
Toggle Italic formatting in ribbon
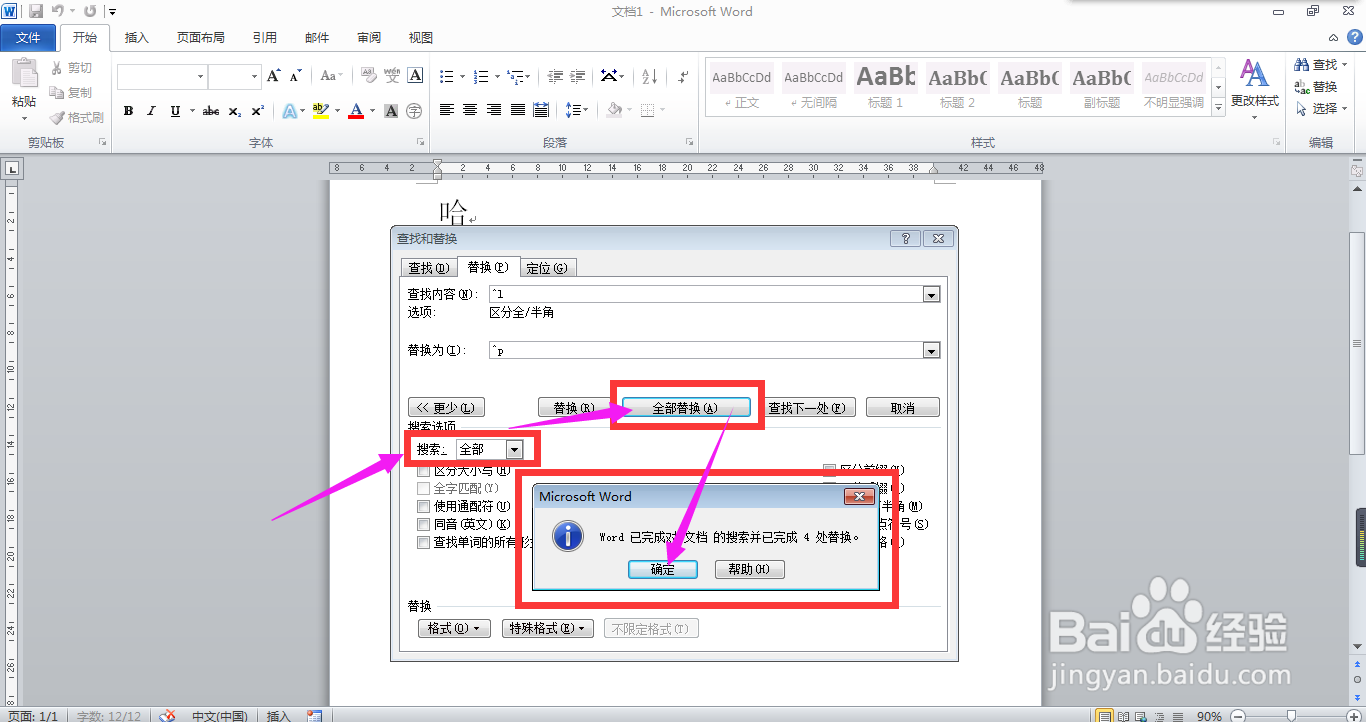click(152, 111)
